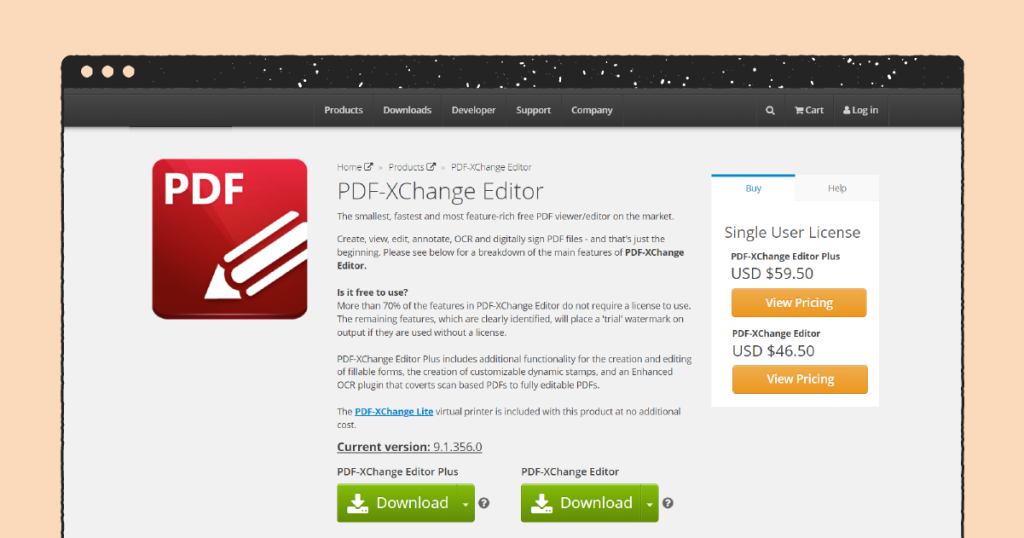This screenshot has height=538, width=1024.
Task: Expand dropdown arrow on Editor download
Action: click(650, 503)
